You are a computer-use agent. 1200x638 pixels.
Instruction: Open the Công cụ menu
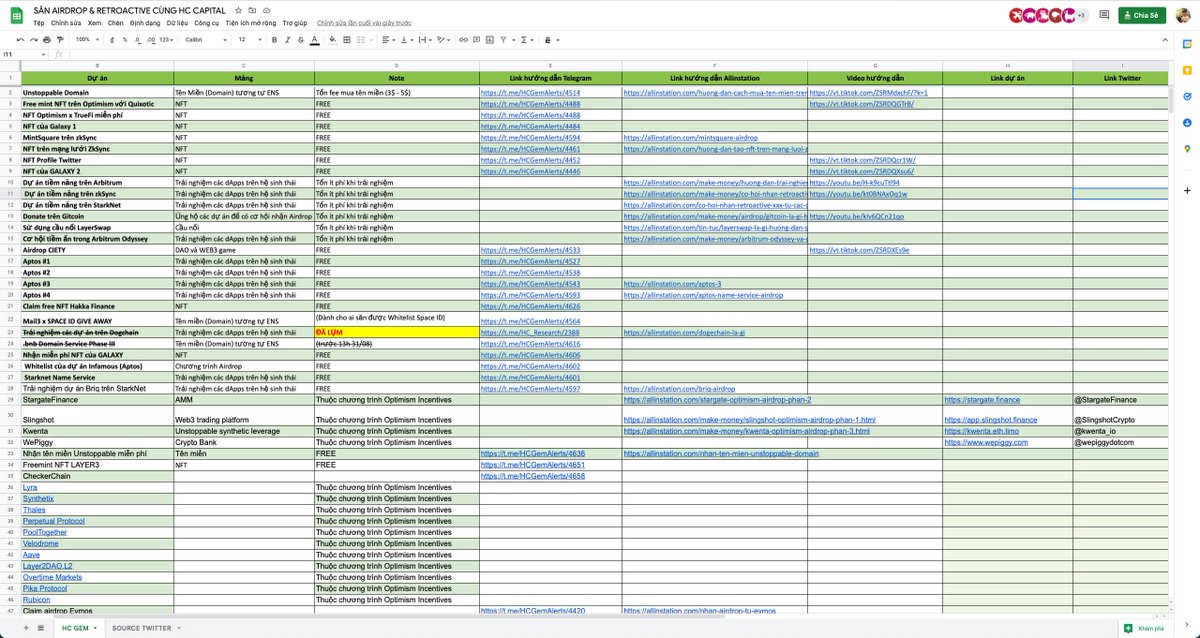pos(207,21)
